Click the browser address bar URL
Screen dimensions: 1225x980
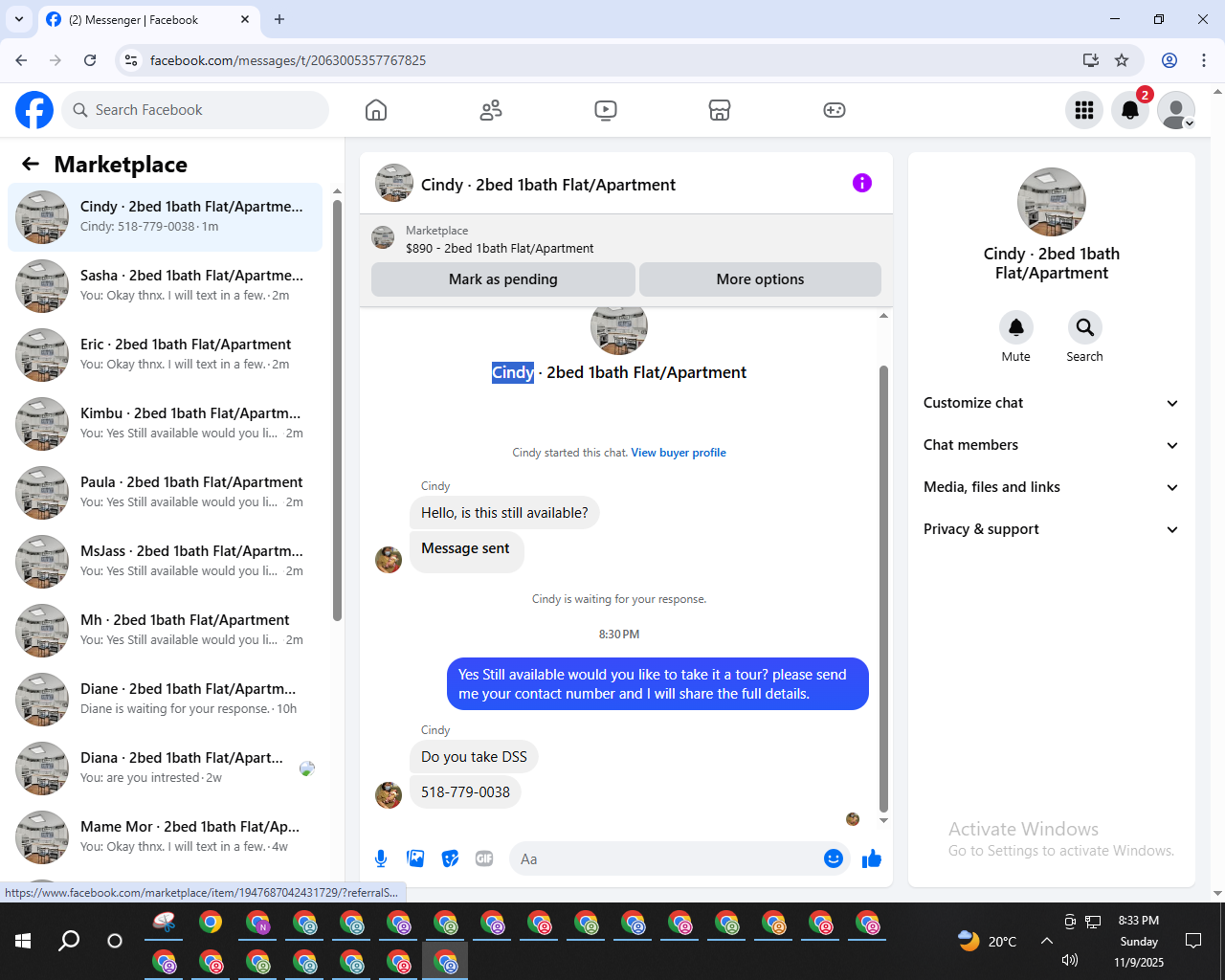(x=288, y=60)
